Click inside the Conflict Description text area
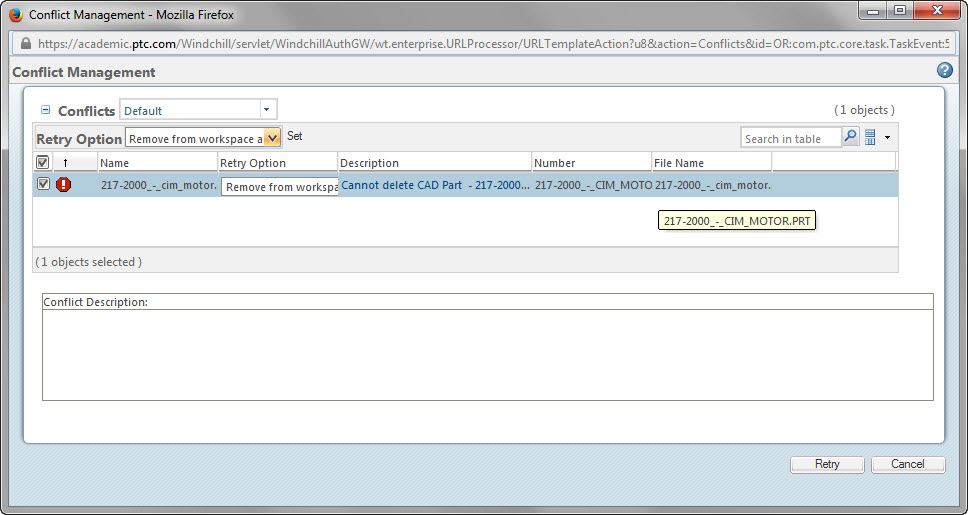This screenshot has width=968, height=515. (x=488, y=354)
